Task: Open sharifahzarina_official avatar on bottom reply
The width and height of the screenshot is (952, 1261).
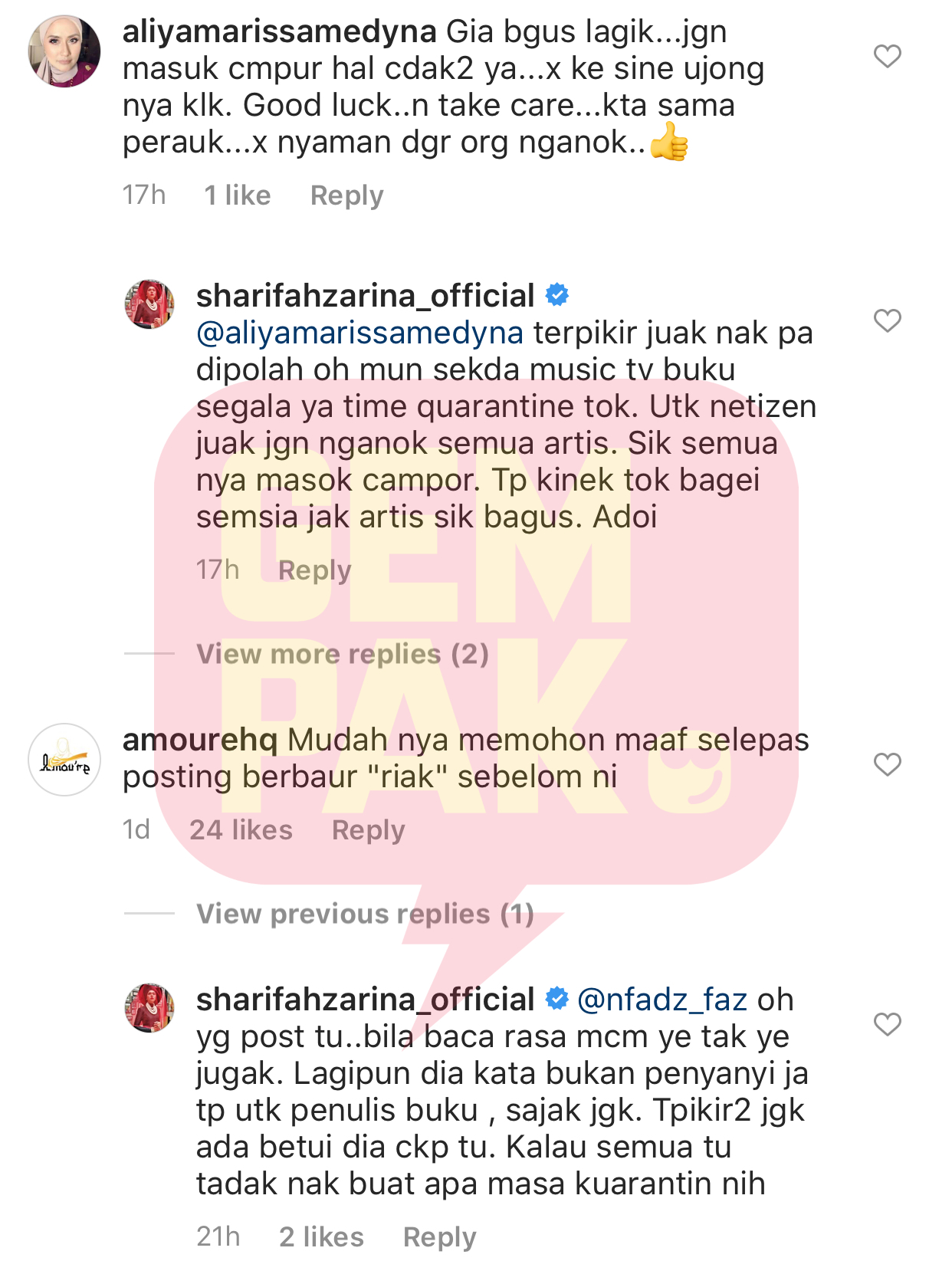Action: 149,1008
